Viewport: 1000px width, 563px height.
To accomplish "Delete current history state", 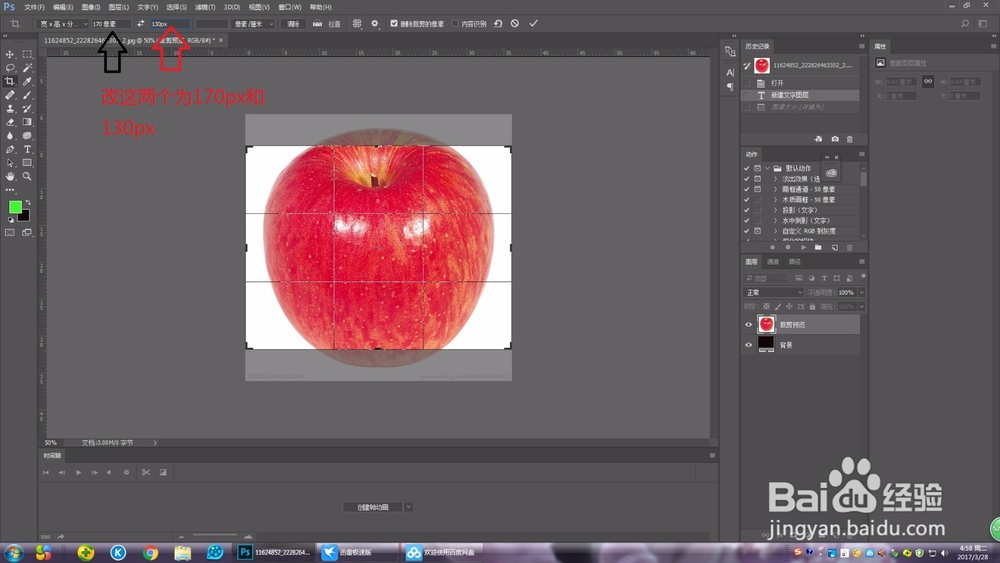I will click(x=849, y=139).
